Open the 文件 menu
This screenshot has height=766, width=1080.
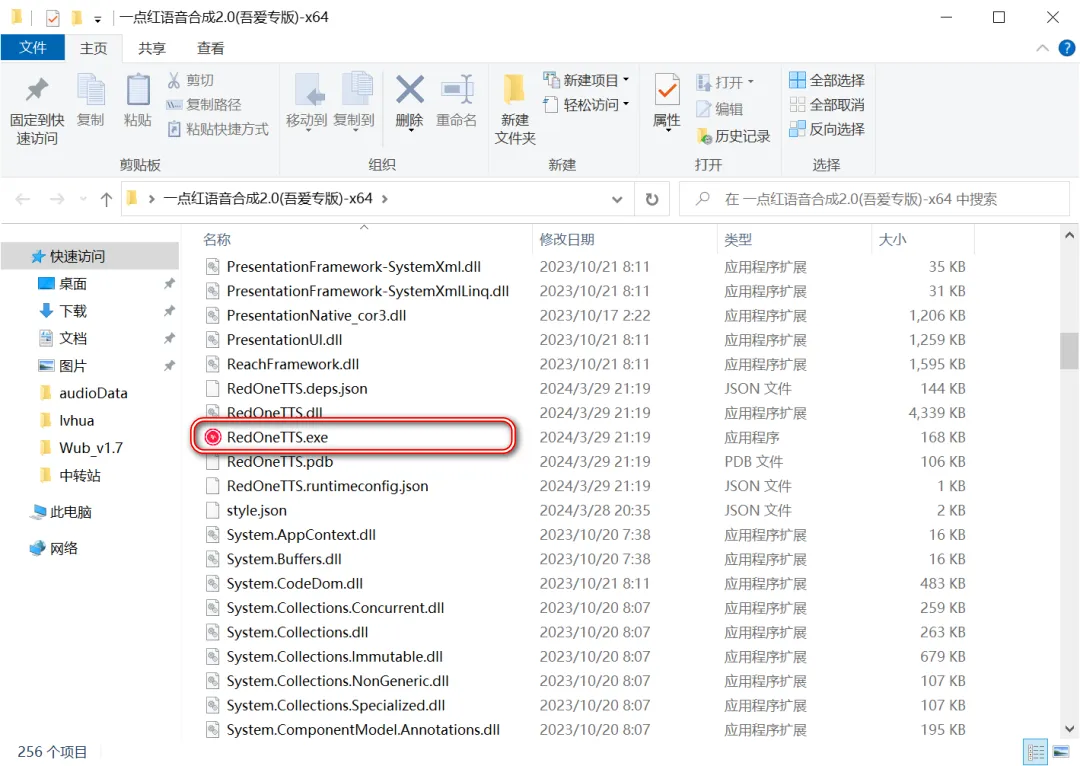(33, 47)
